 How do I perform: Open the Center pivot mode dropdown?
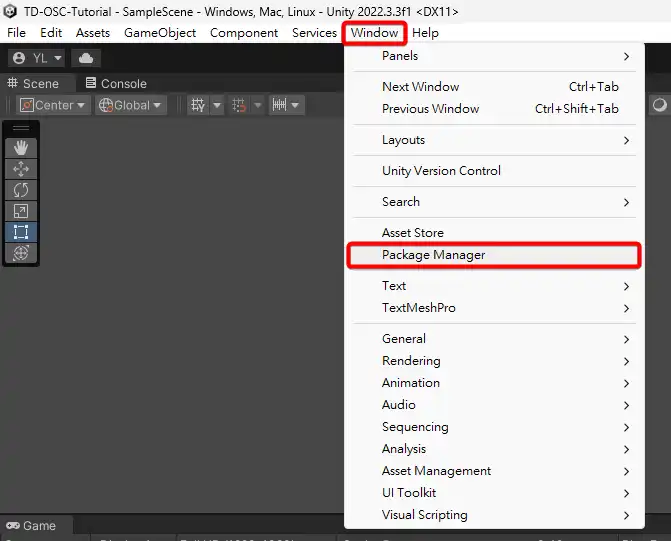(x=53, y=105)
